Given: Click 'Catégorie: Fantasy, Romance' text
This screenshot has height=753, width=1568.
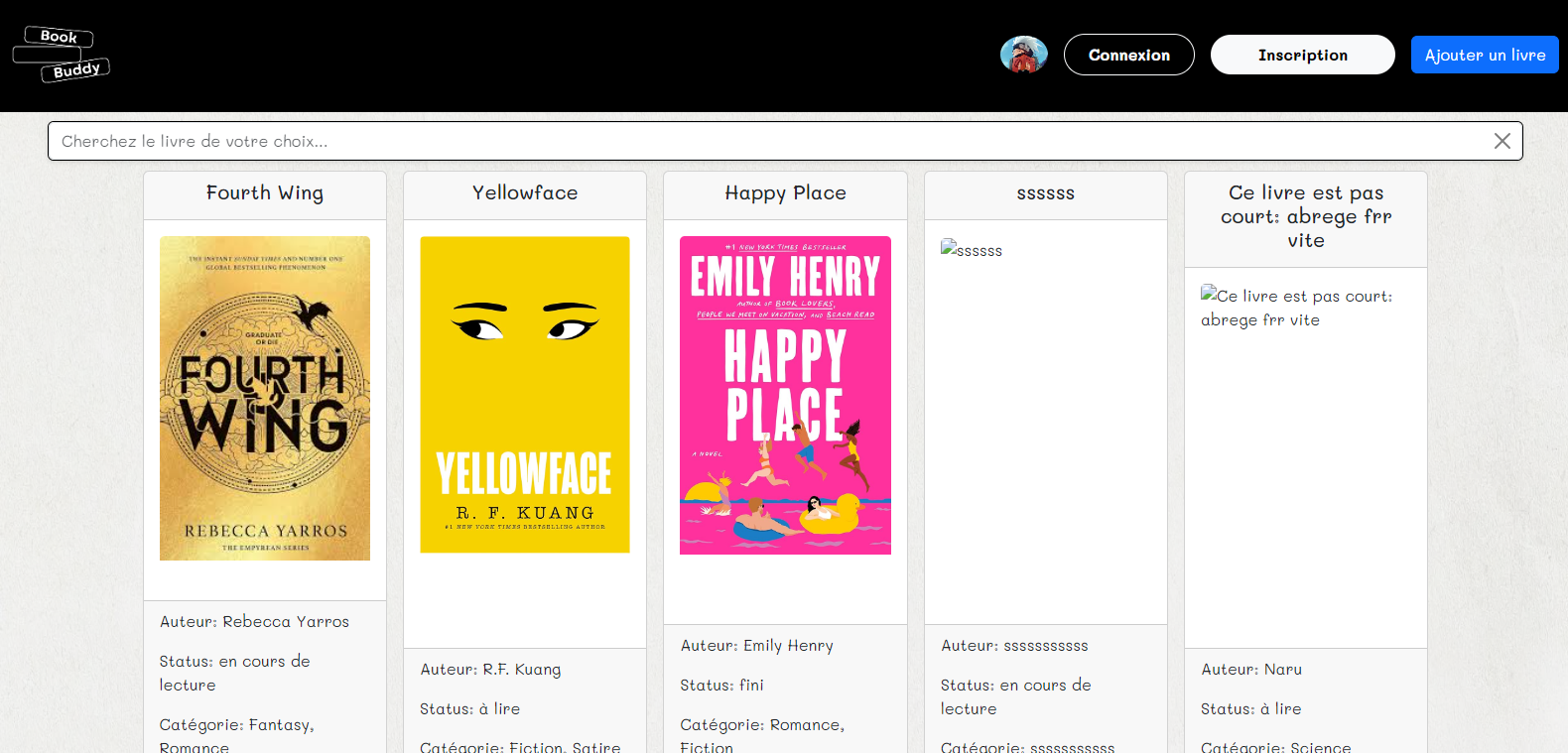Looking at the screenshot, I should pos(237,735).
